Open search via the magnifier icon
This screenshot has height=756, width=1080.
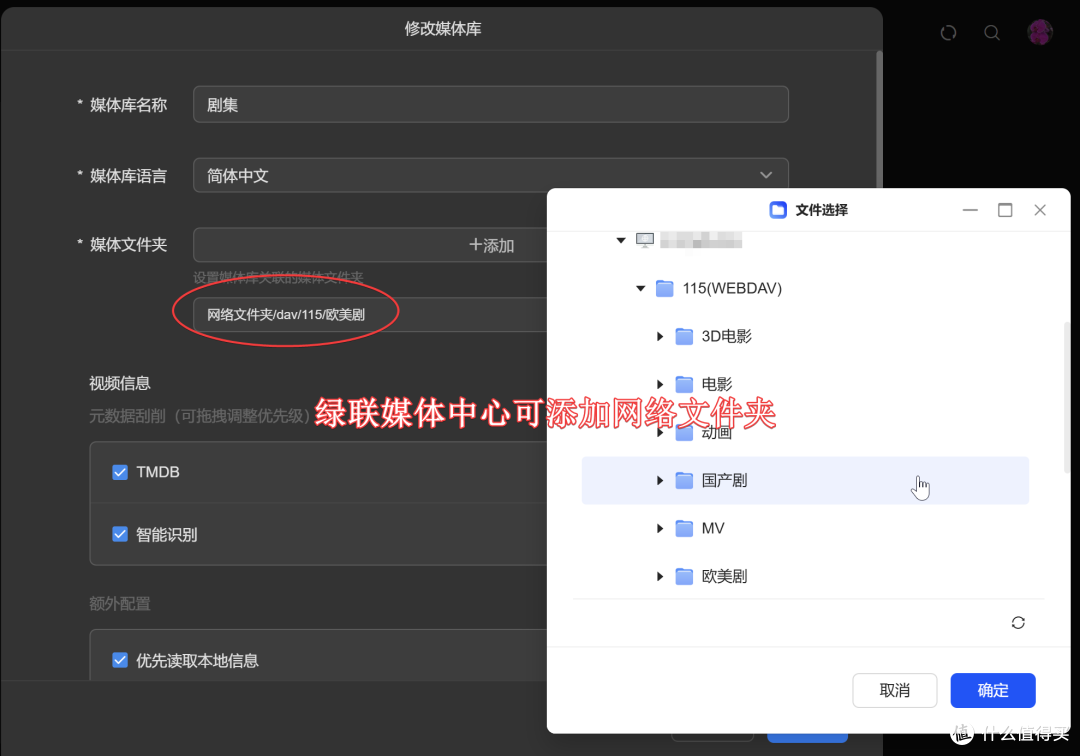[x=992, y=32]
